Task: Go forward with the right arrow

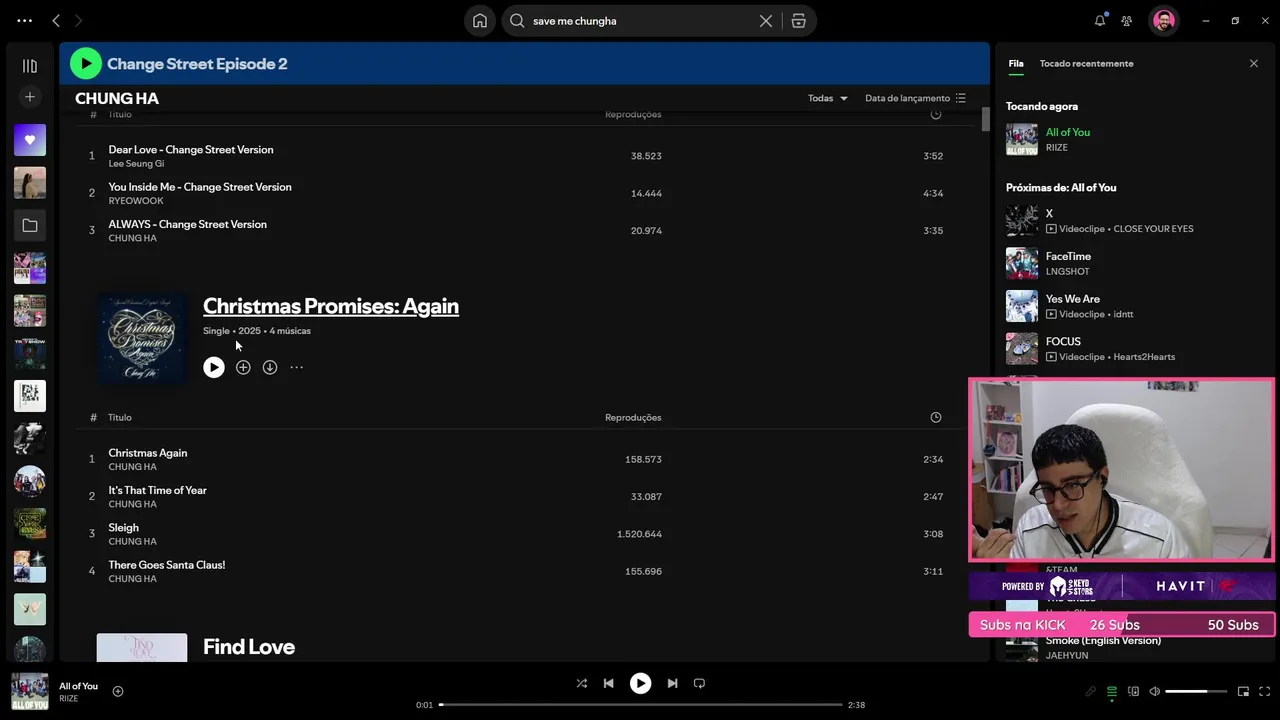Action: 78,20
